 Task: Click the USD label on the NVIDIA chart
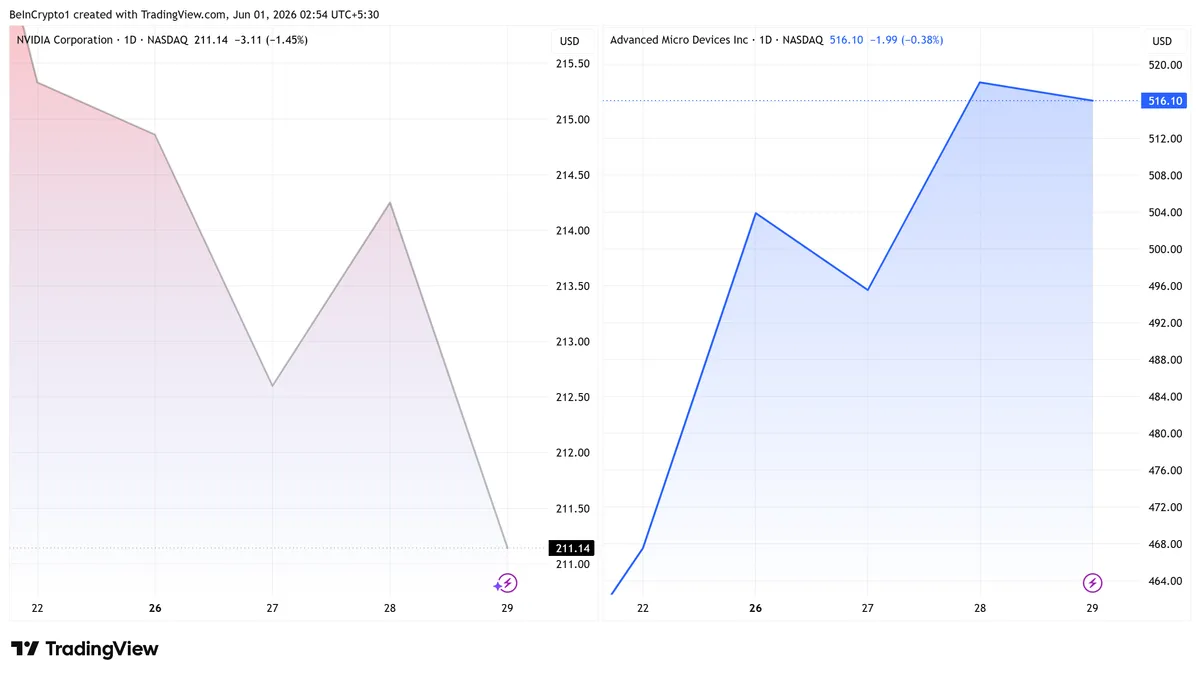(569, 41)
